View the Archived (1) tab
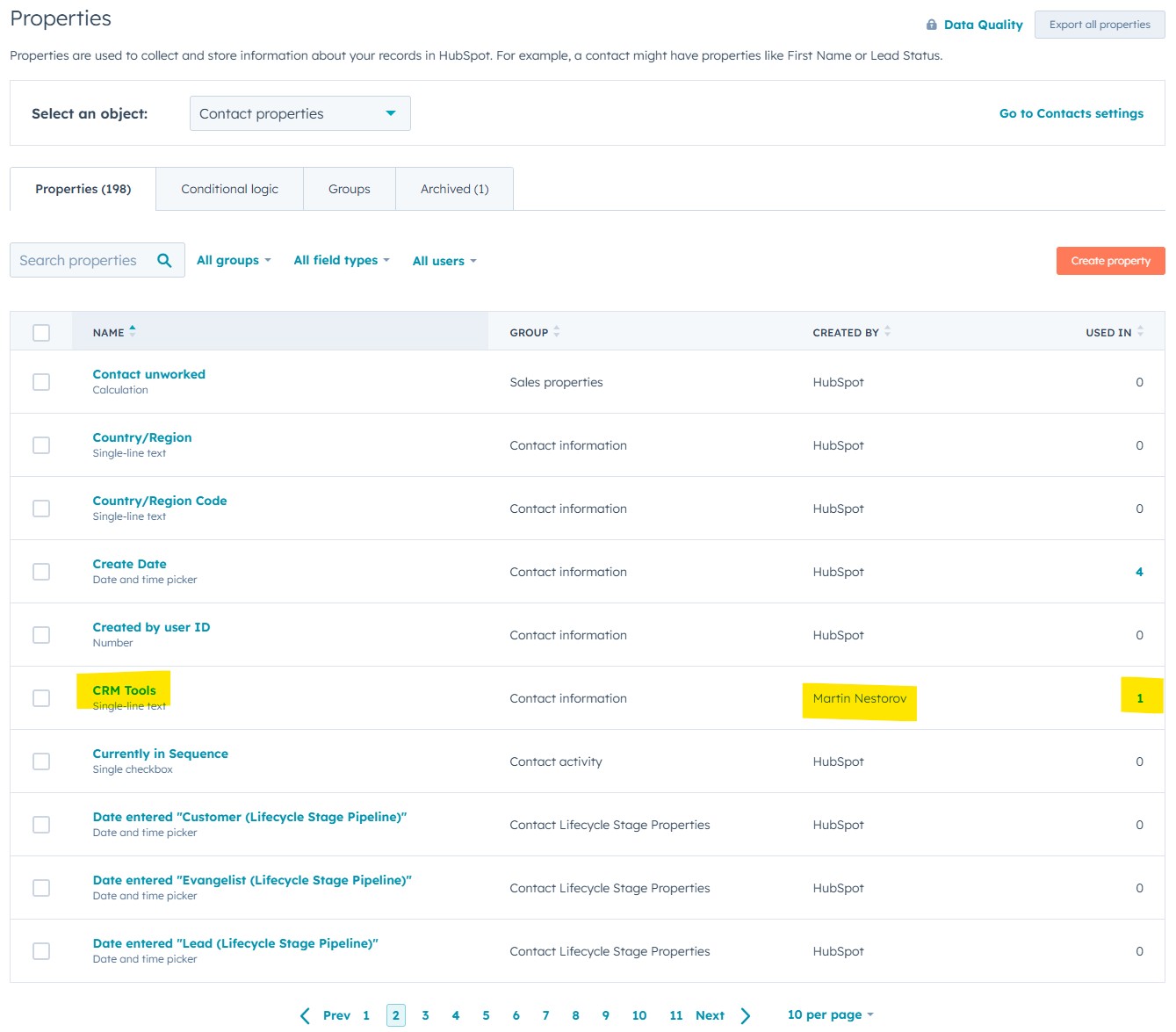Image resolution: width=1176 pixels, height=1032 pixels. point(455,189)
